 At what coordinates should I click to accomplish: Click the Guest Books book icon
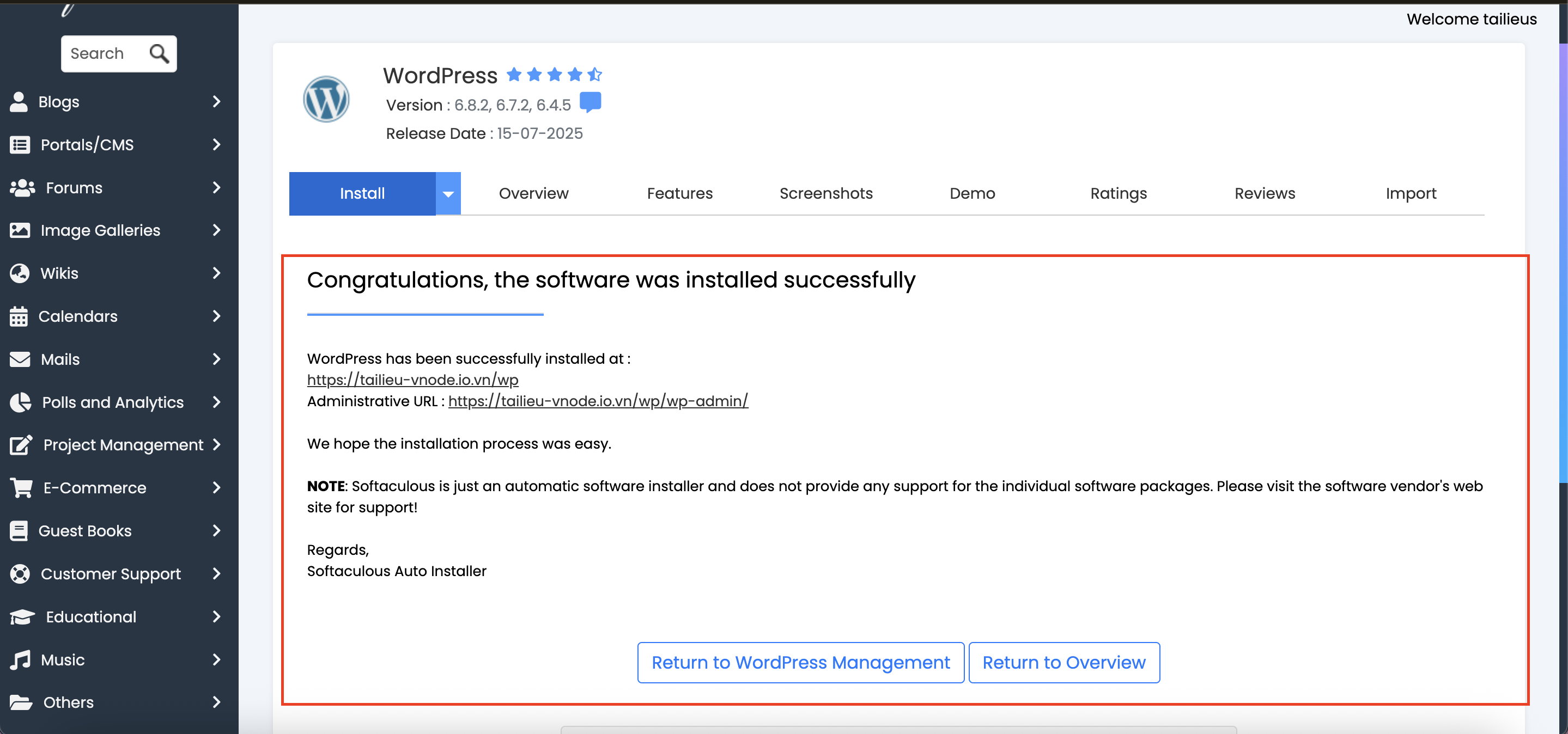[19, 531]
